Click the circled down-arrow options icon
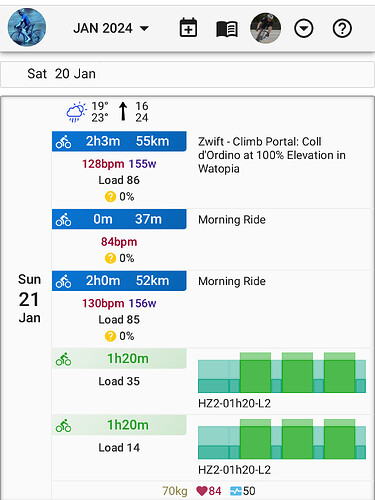The height and width of the screenshot is (500, 375). tap(303, 28)
